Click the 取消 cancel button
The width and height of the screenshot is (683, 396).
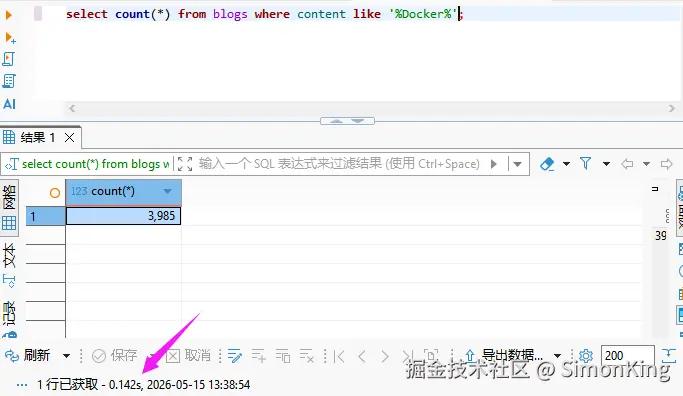(189, 355)
